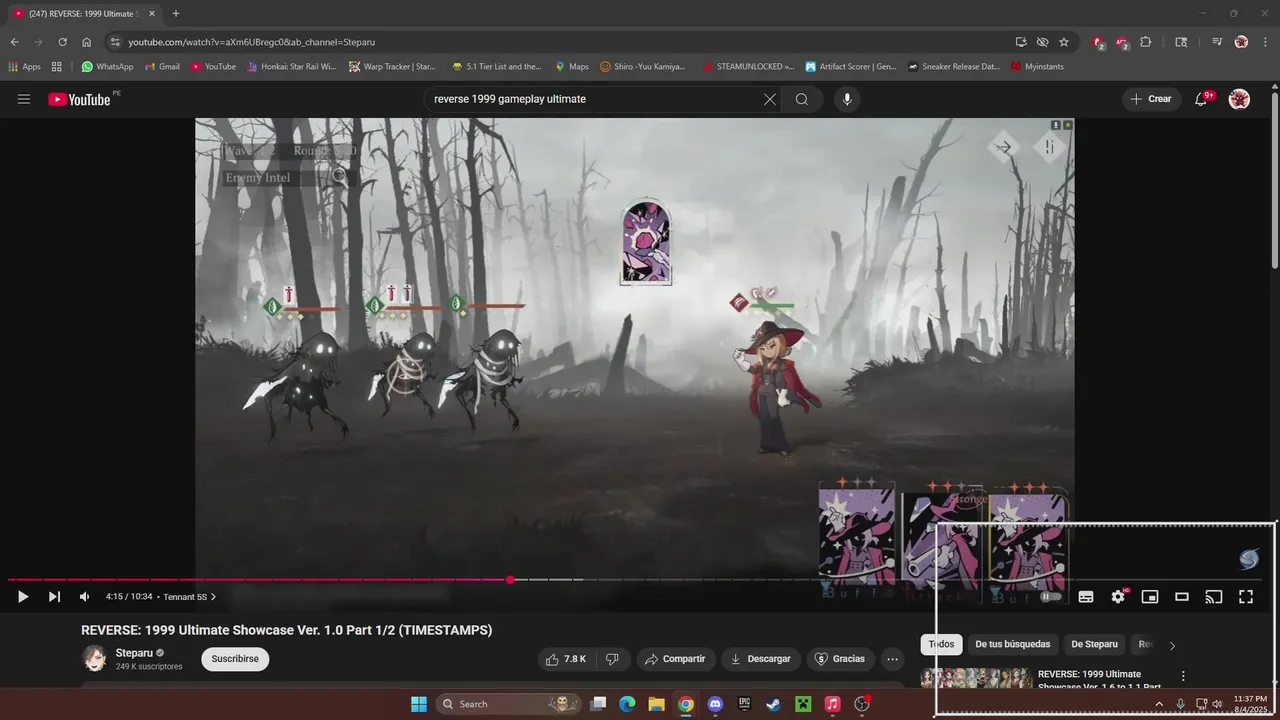Open options for the suggested REVERSE: 1999 video
The width and height of the screenshot is (1280, 720).
[x=1183, y=676]
